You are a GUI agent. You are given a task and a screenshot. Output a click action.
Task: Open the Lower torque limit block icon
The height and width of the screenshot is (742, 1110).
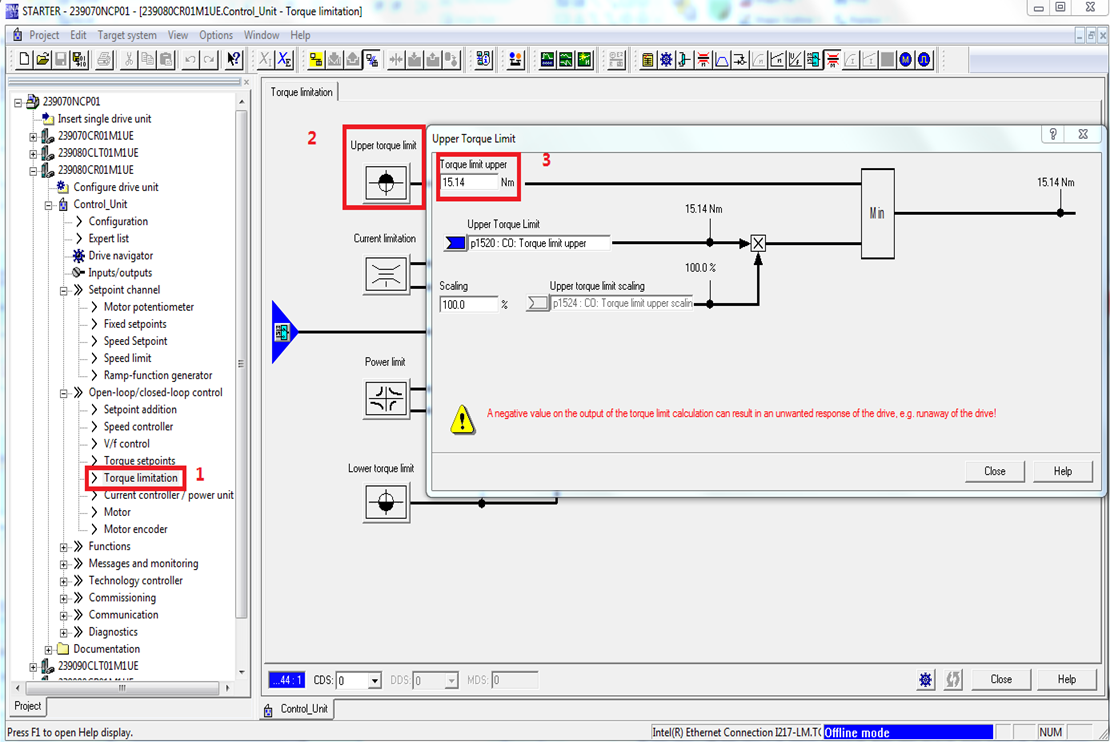click(x=386, y=503)
